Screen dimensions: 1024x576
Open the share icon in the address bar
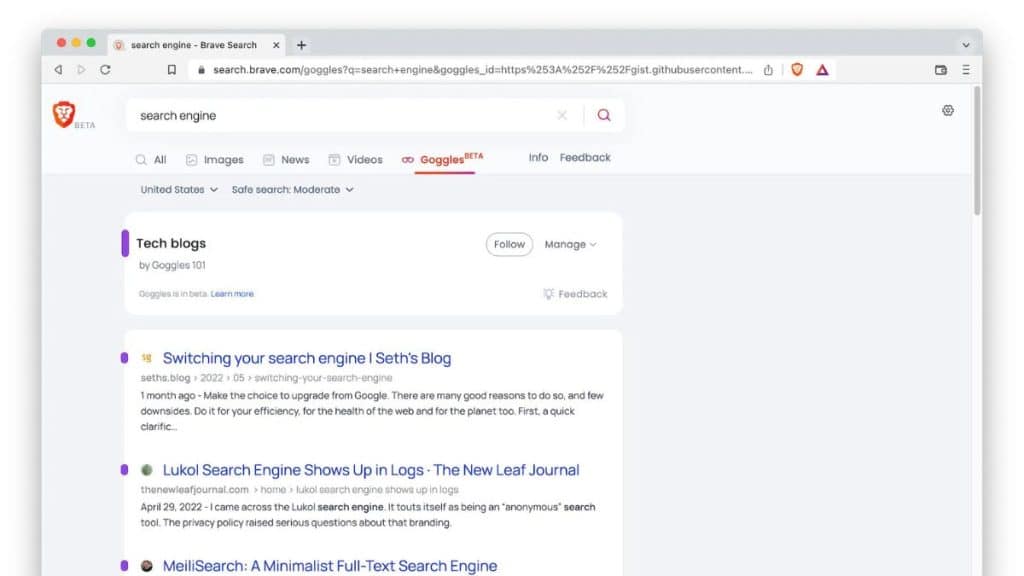point(768,70)
